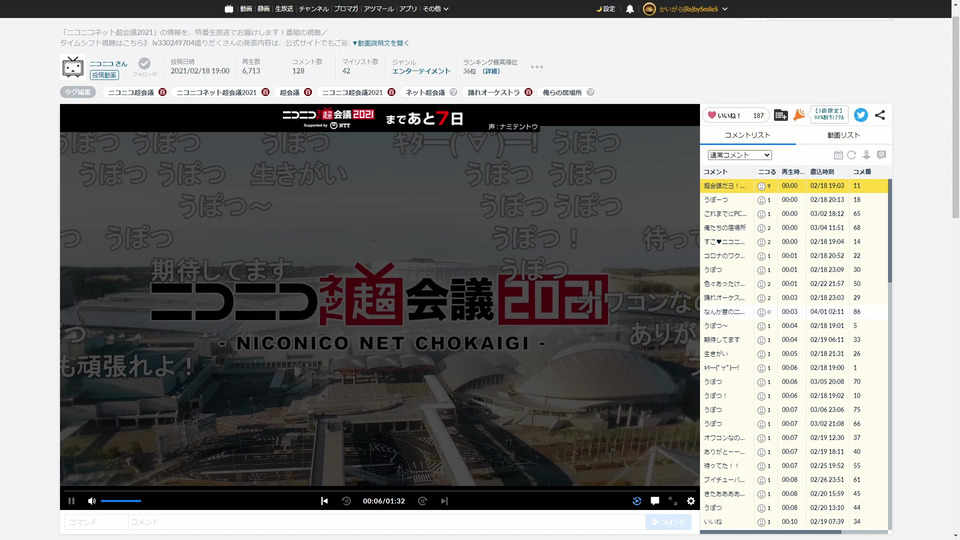Select comment timestamp 04/01 02:11
960x540 pixels.
827,312
